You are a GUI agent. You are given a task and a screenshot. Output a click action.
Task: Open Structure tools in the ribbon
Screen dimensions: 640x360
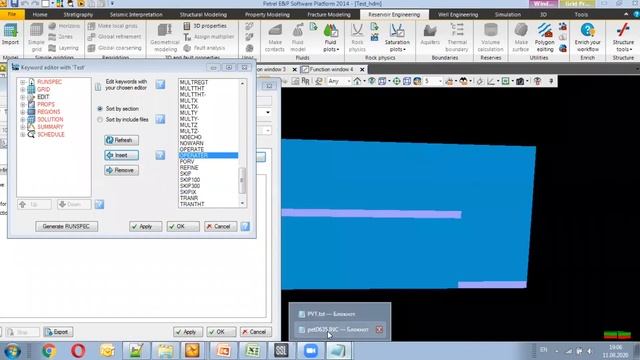[623, 38]
